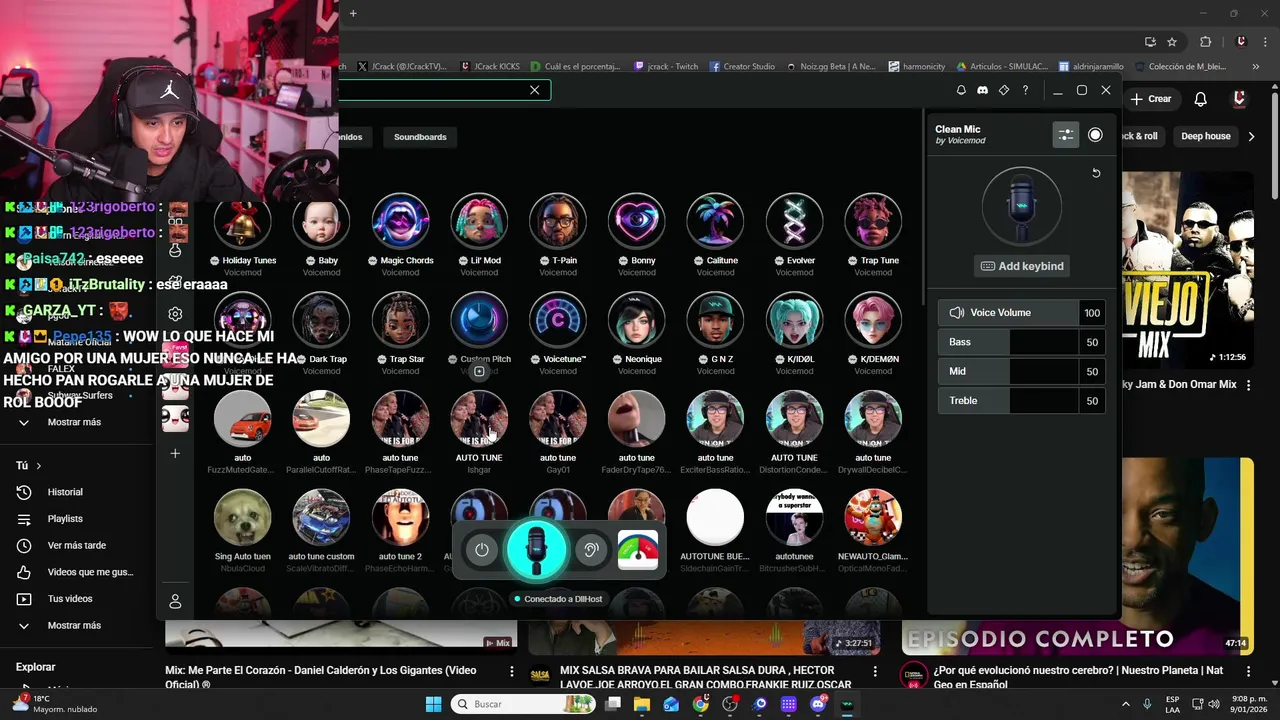Choose the Magic Chords voice
1280x720 pixels.
pos(400,222)
